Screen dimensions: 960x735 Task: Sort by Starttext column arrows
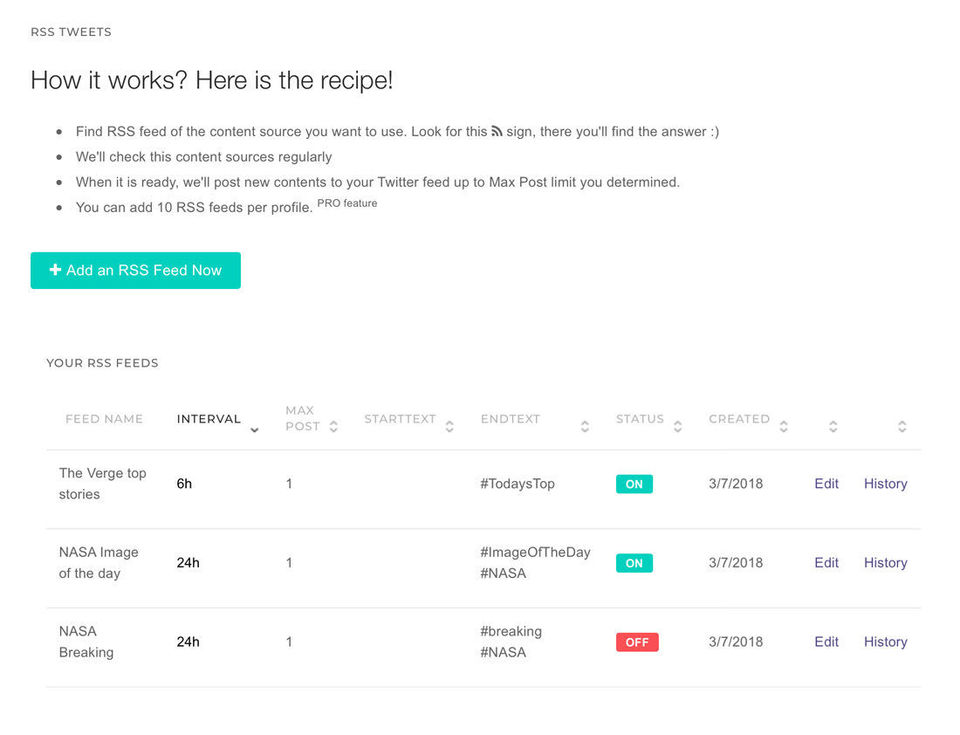pos(450,426)
